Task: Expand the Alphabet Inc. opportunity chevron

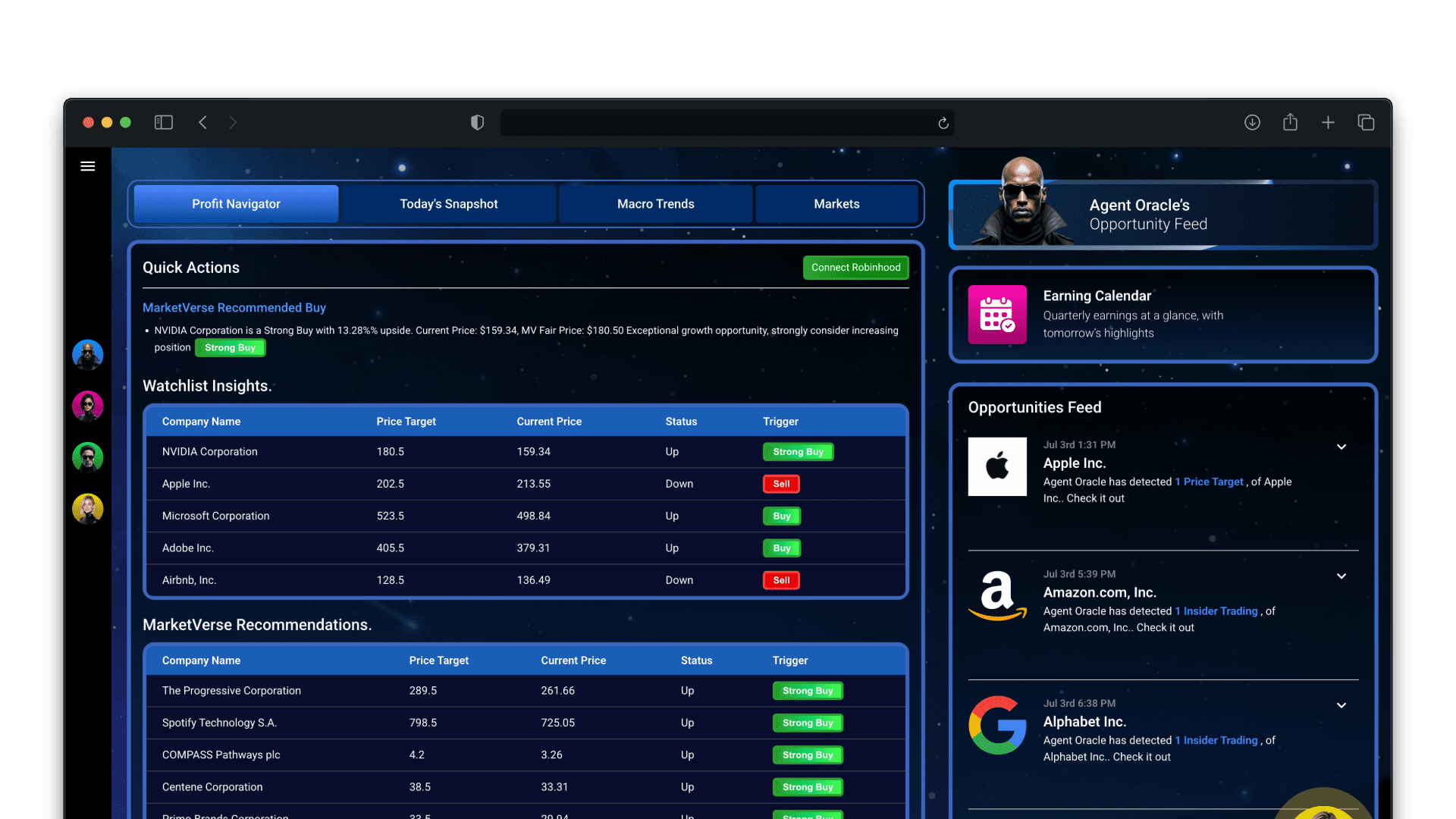Action: click(1341, 705)
